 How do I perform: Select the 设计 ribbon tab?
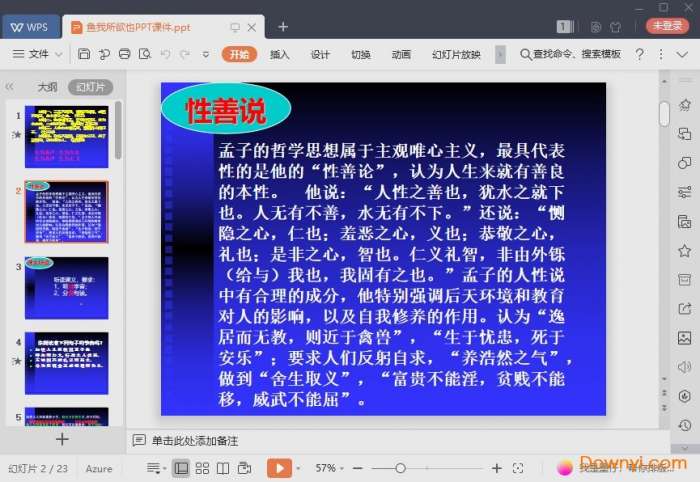point(320,54)
